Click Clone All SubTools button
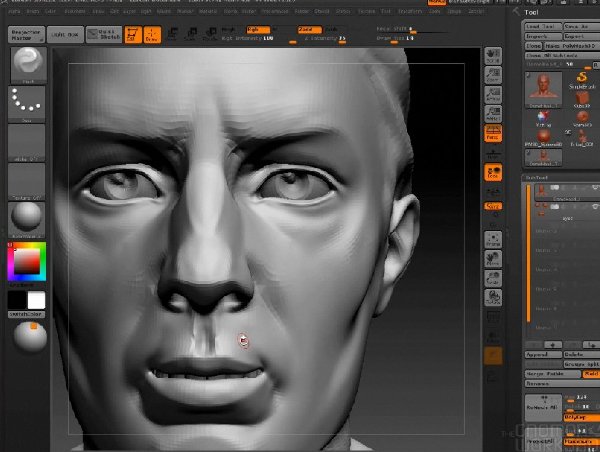Screen dimensions: 600x452 (x=562, y=55)
